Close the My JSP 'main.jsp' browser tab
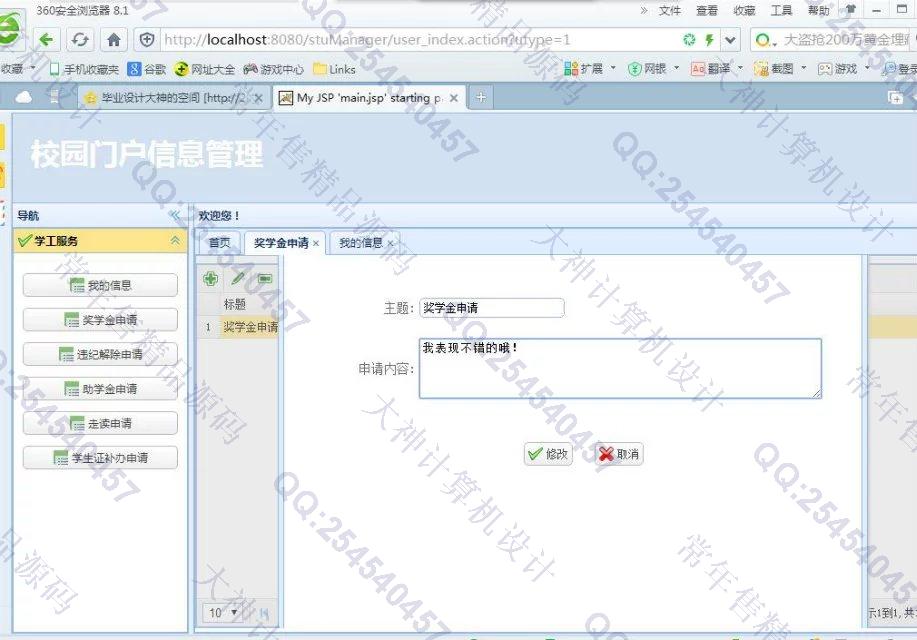Image resolution: width=917 pixels, height=640 pixels. click(454, 98)
